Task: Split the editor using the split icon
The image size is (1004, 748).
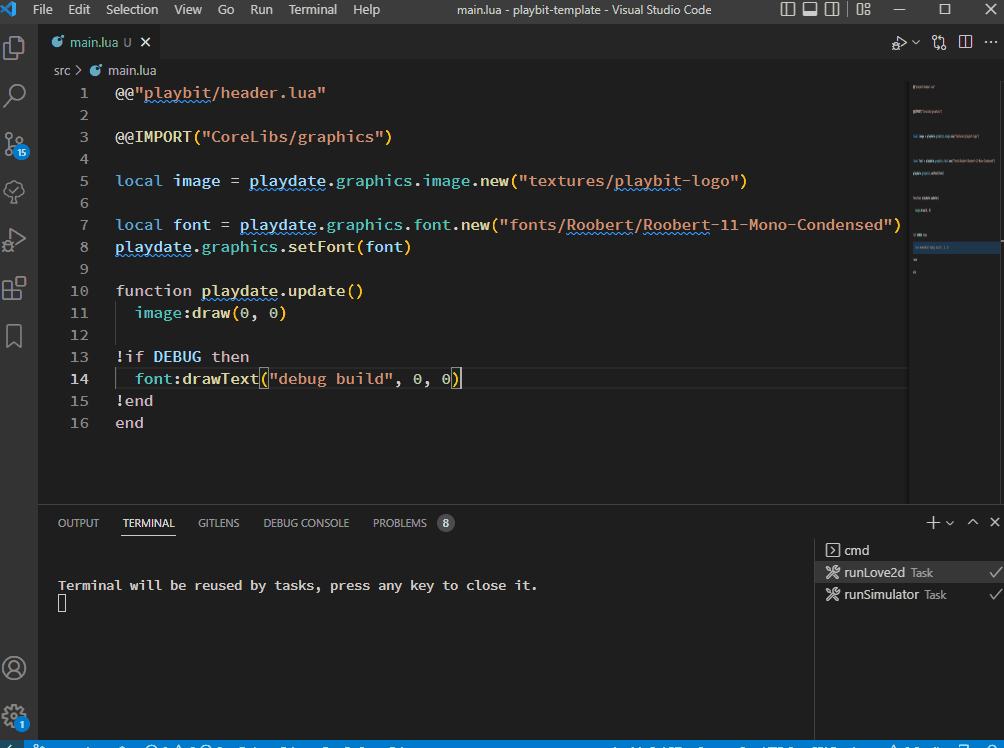Action: pyautogui.click(x=965, y=42)
